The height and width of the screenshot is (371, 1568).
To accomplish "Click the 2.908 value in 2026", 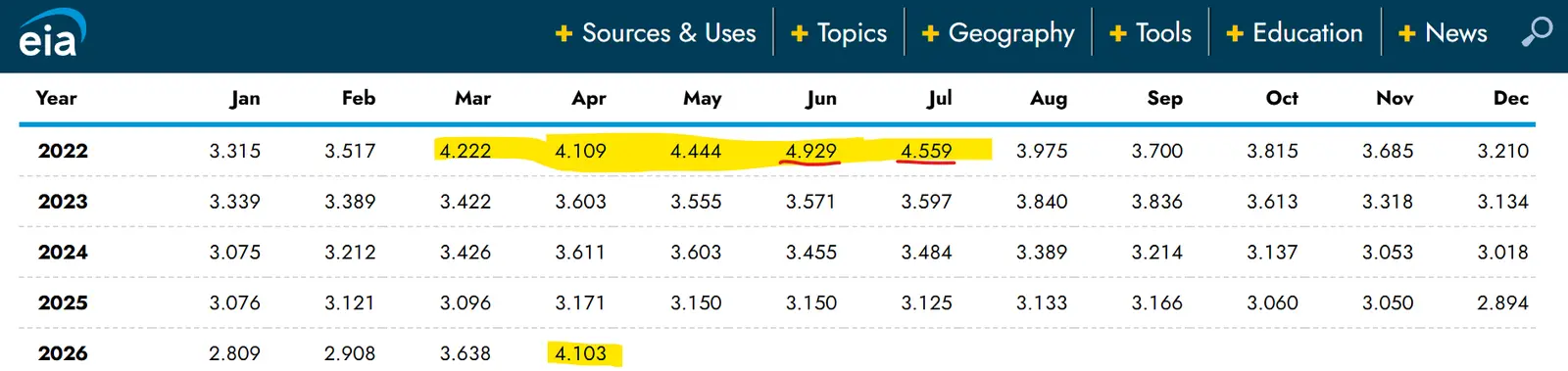I will click(350, 353).
